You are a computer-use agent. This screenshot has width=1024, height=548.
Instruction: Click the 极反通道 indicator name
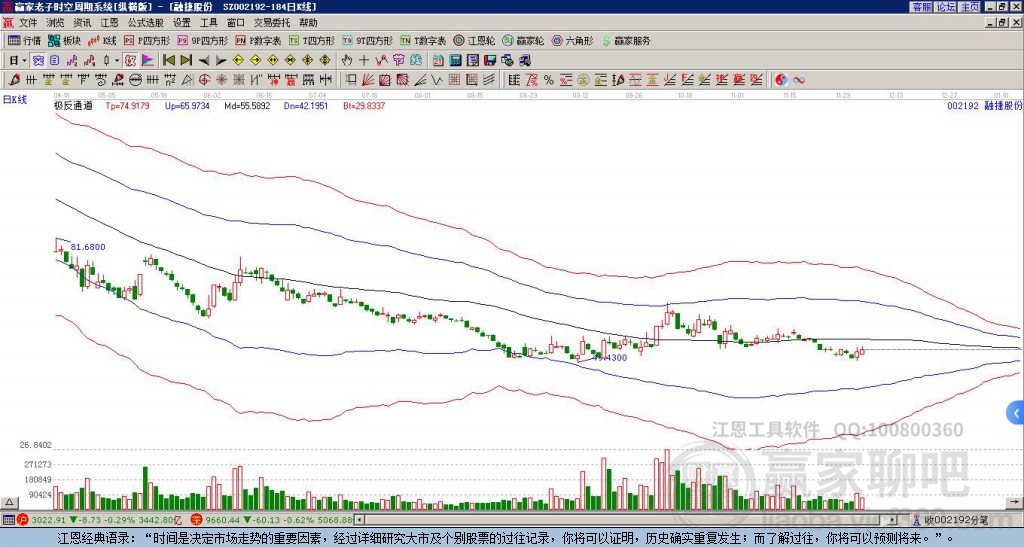coord(73,105)
